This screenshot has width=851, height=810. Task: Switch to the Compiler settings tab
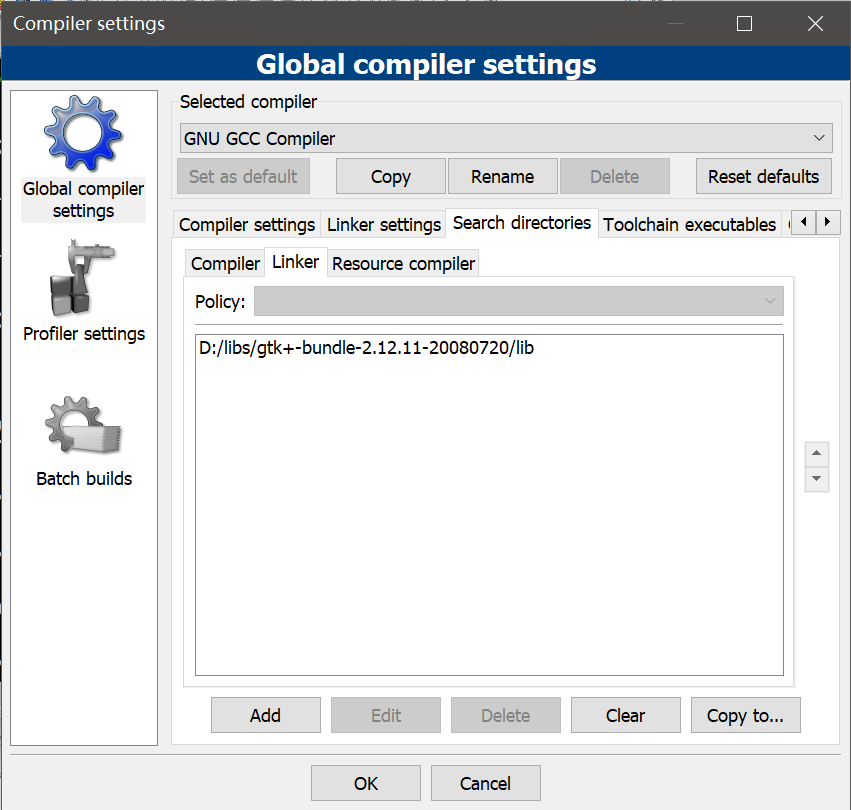point(247,225)
